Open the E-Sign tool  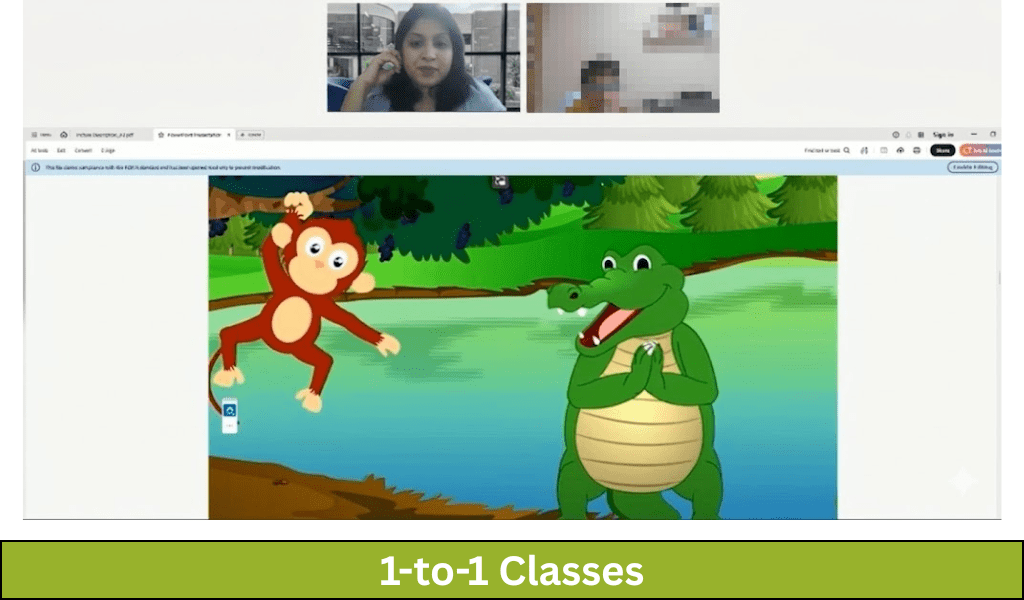pos(108,150)
